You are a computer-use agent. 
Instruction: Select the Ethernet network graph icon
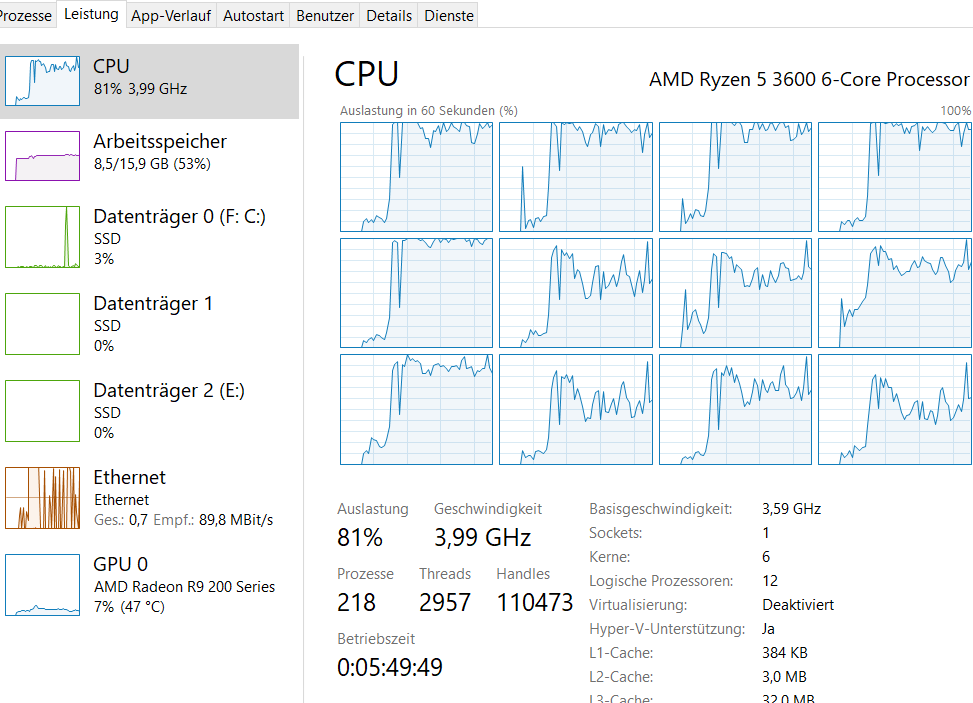click(x=42, y=498)
